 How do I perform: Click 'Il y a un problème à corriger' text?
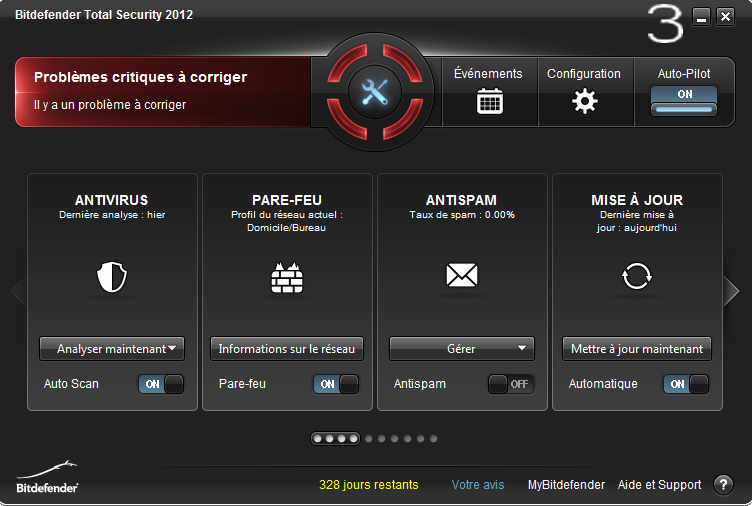pos(110,105)
